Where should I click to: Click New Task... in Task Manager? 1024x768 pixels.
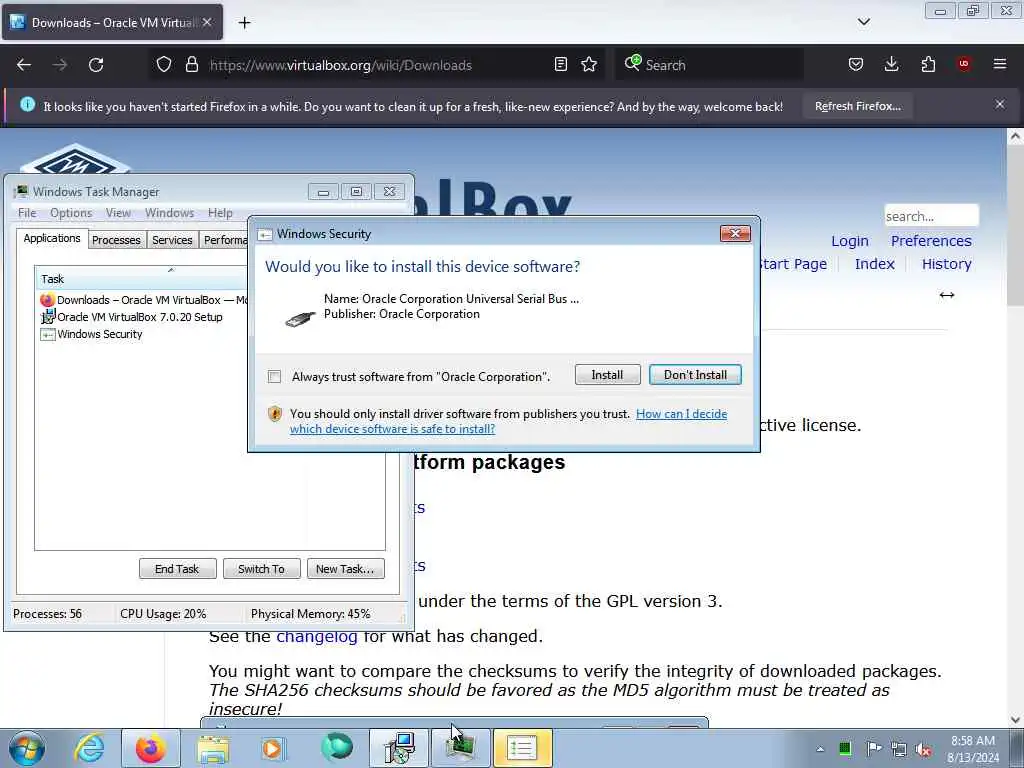coord(345,569)
